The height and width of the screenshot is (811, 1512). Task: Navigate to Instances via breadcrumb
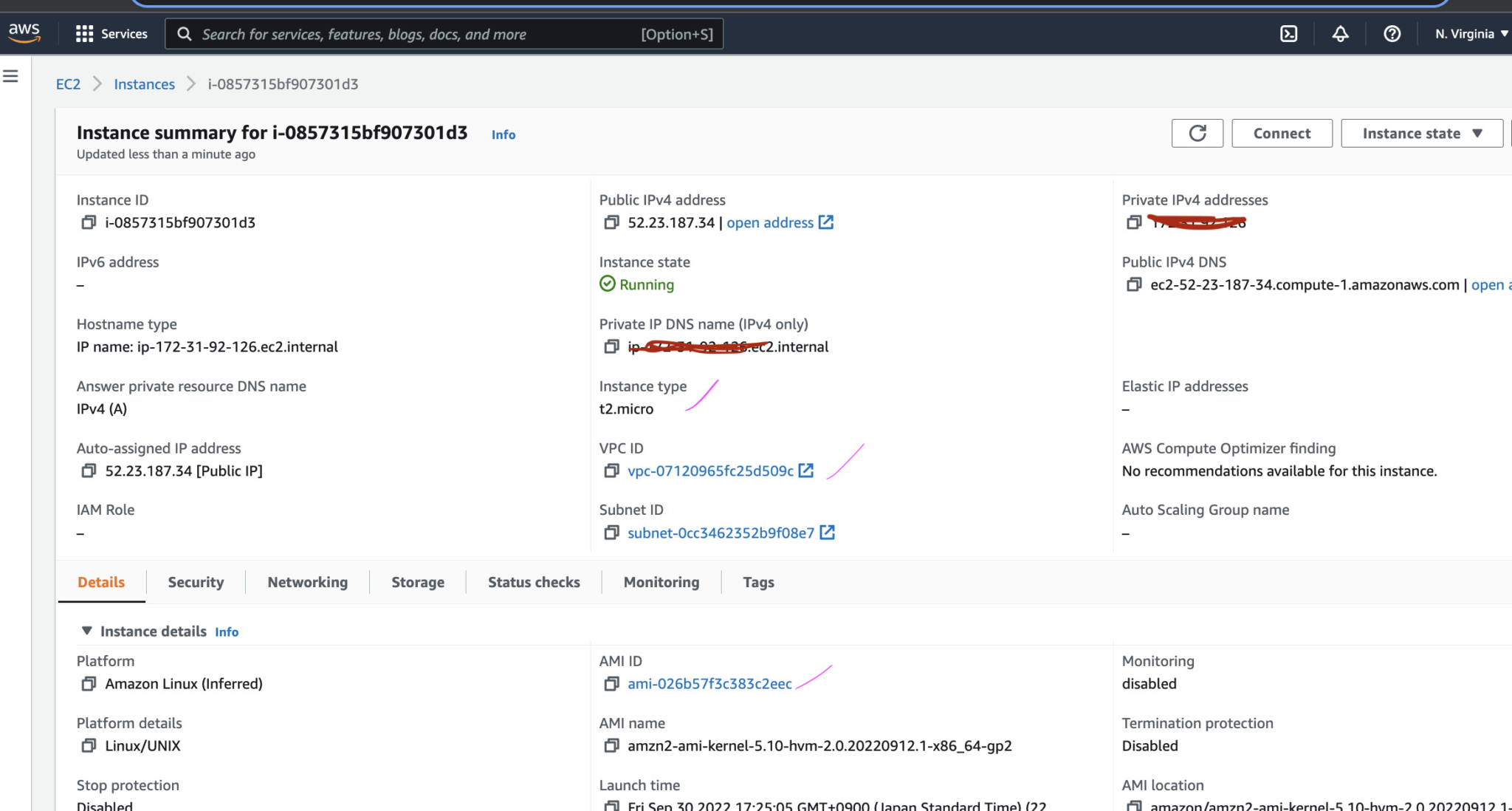tap(144, 83)
